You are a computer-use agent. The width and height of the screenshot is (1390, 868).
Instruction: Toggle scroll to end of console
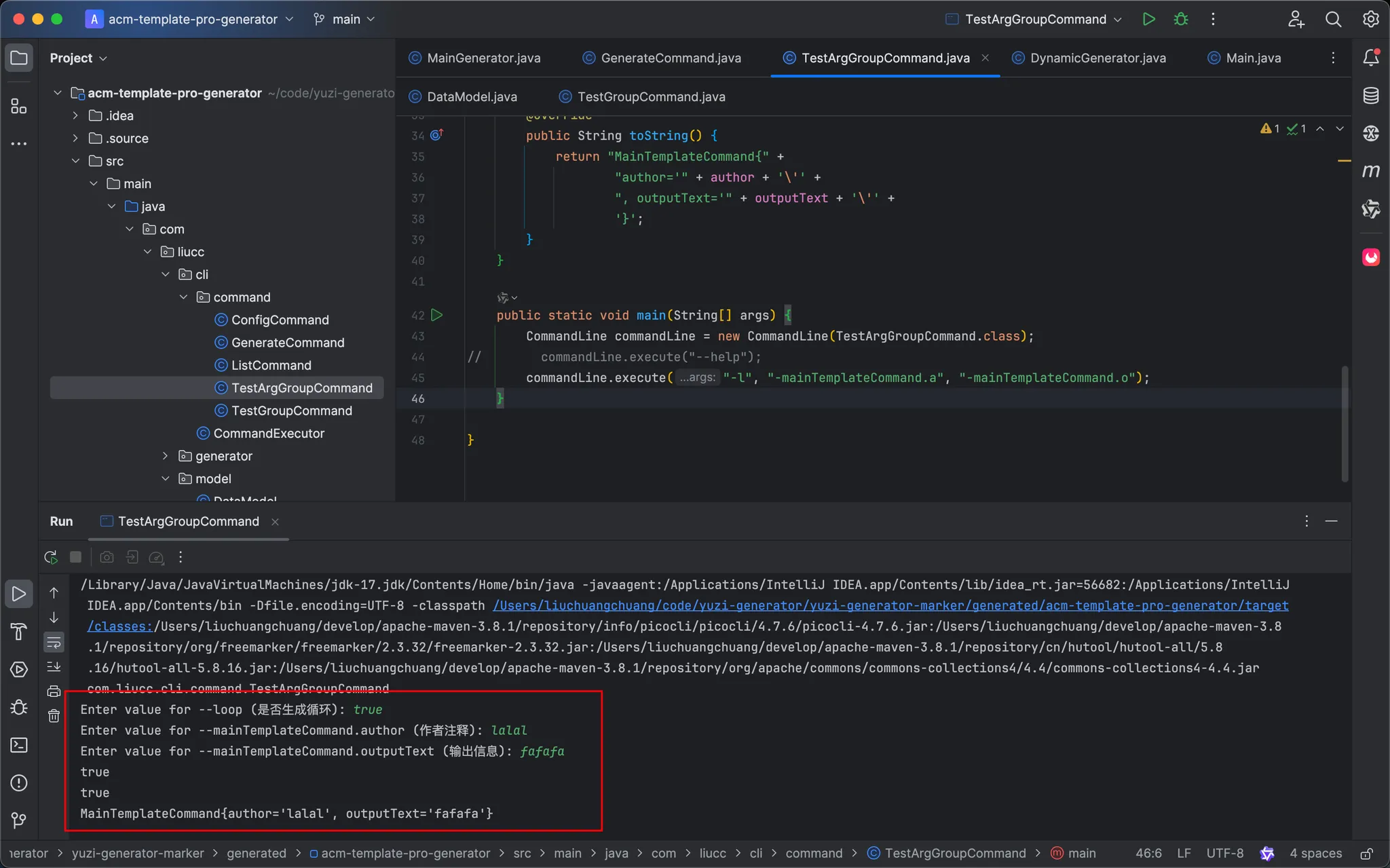click(54, 666)
